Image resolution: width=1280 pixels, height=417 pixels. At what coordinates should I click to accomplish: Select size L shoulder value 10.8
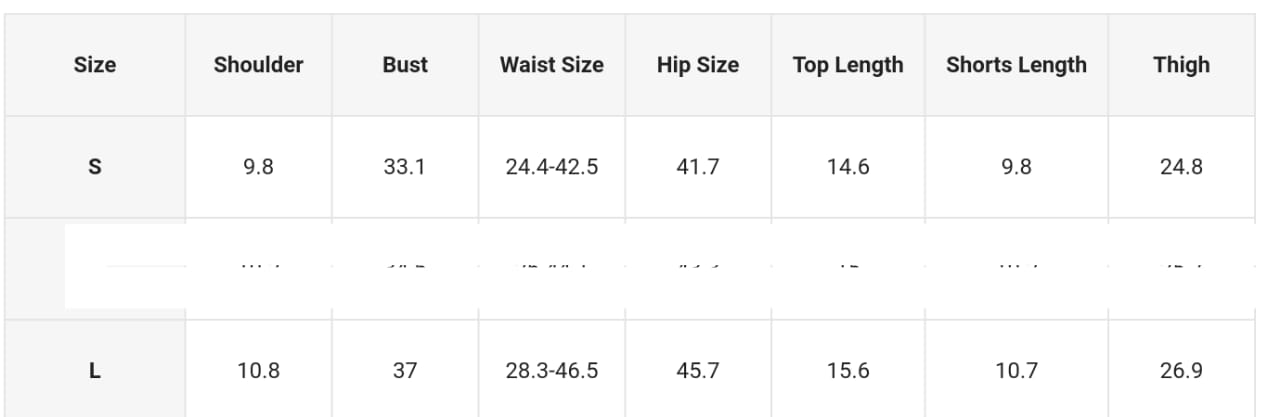pos(258,371)
